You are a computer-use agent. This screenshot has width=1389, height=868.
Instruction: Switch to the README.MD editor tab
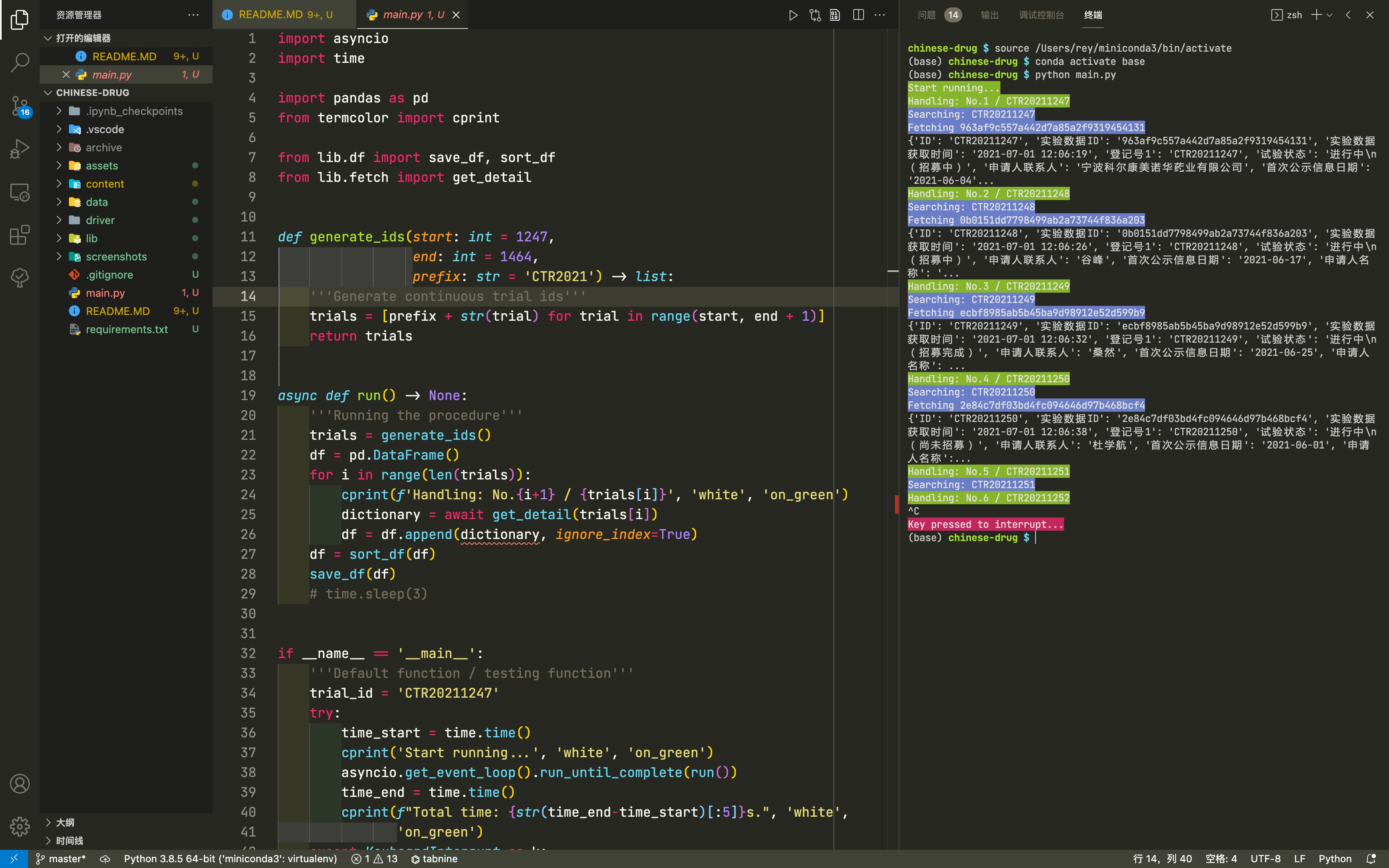[284, 15]
